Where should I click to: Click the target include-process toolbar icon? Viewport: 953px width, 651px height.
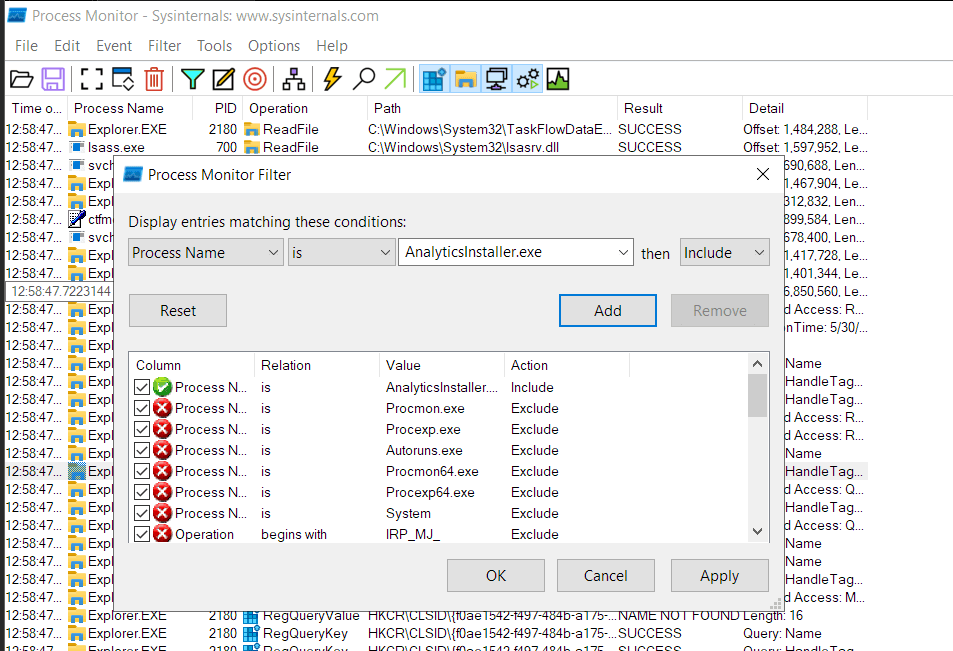tap(255, 79)
